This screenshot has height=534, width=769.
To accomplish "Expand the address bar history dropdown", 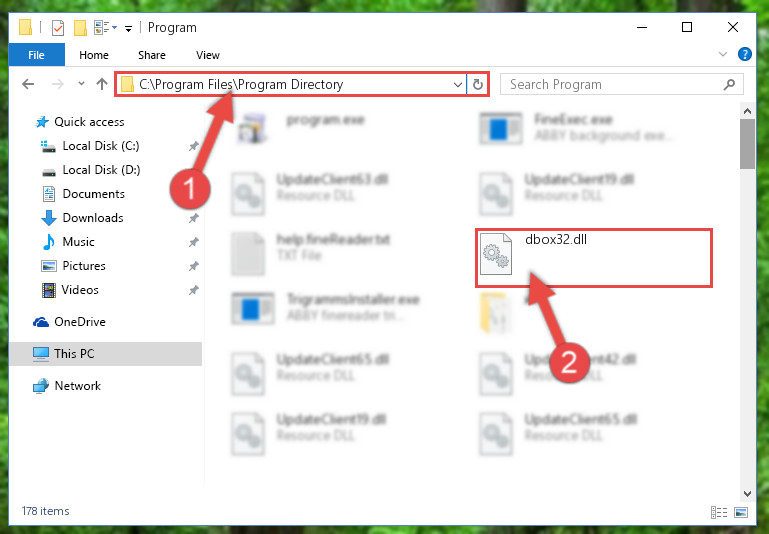I will 458,84.
